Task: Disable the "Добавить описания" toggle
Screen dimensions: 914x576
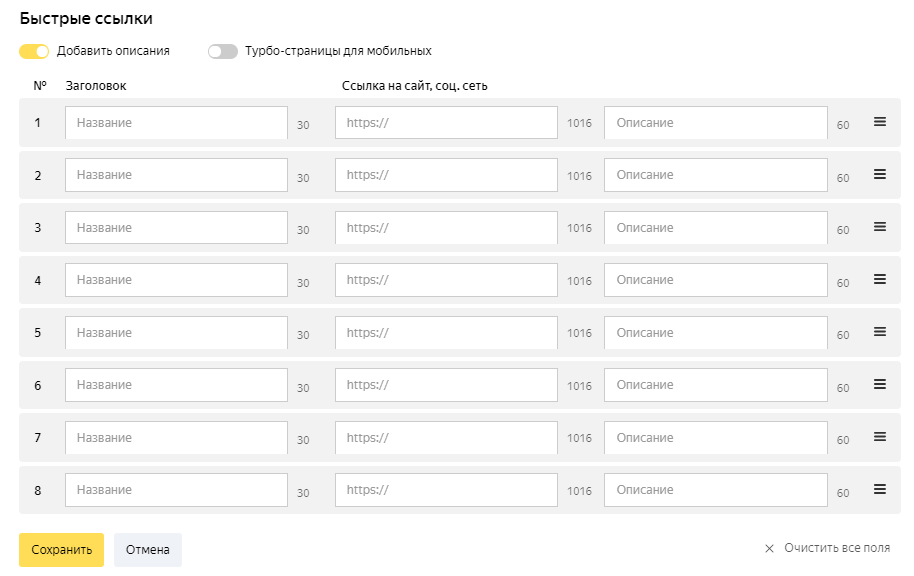Action: (x=34, y=51)
